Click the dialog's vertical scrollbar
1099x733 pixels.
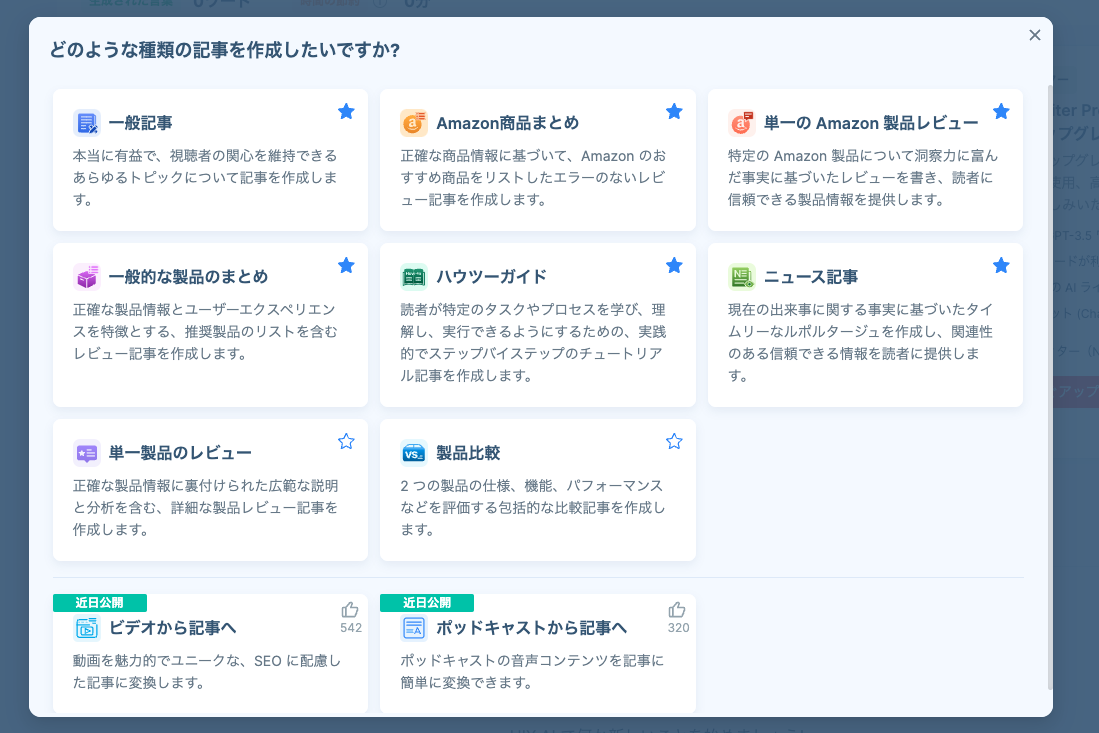(1049, 388)
